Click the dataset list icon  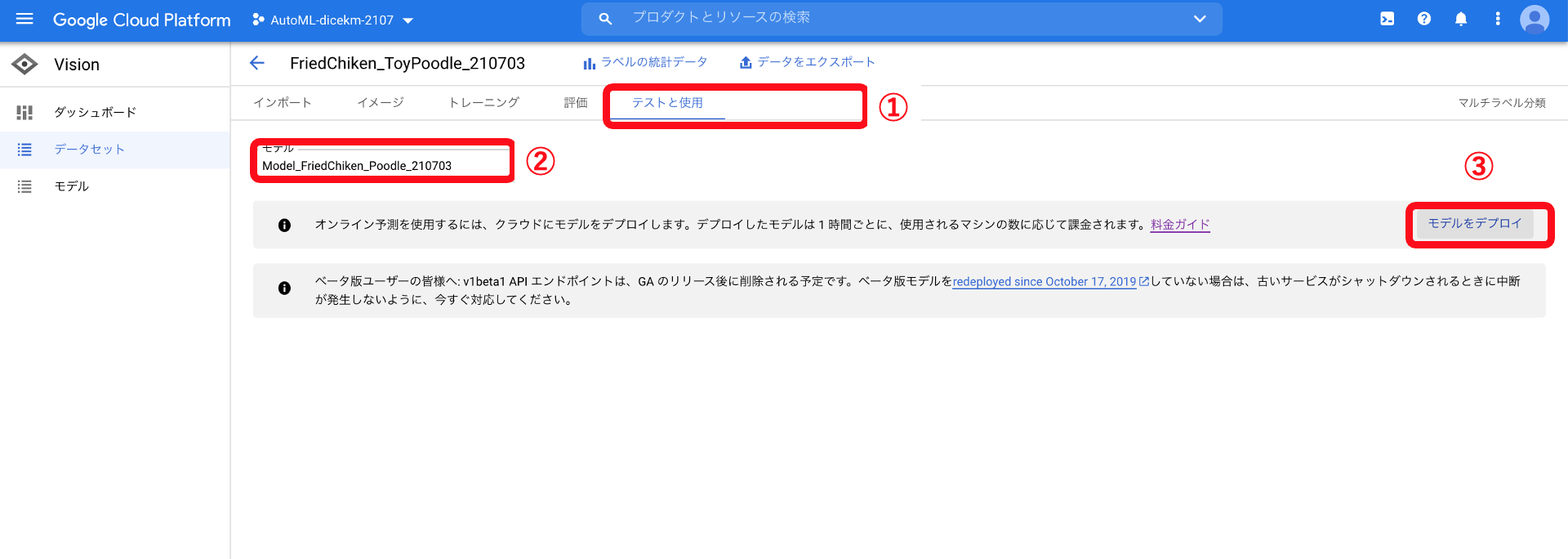coord(24,150)
